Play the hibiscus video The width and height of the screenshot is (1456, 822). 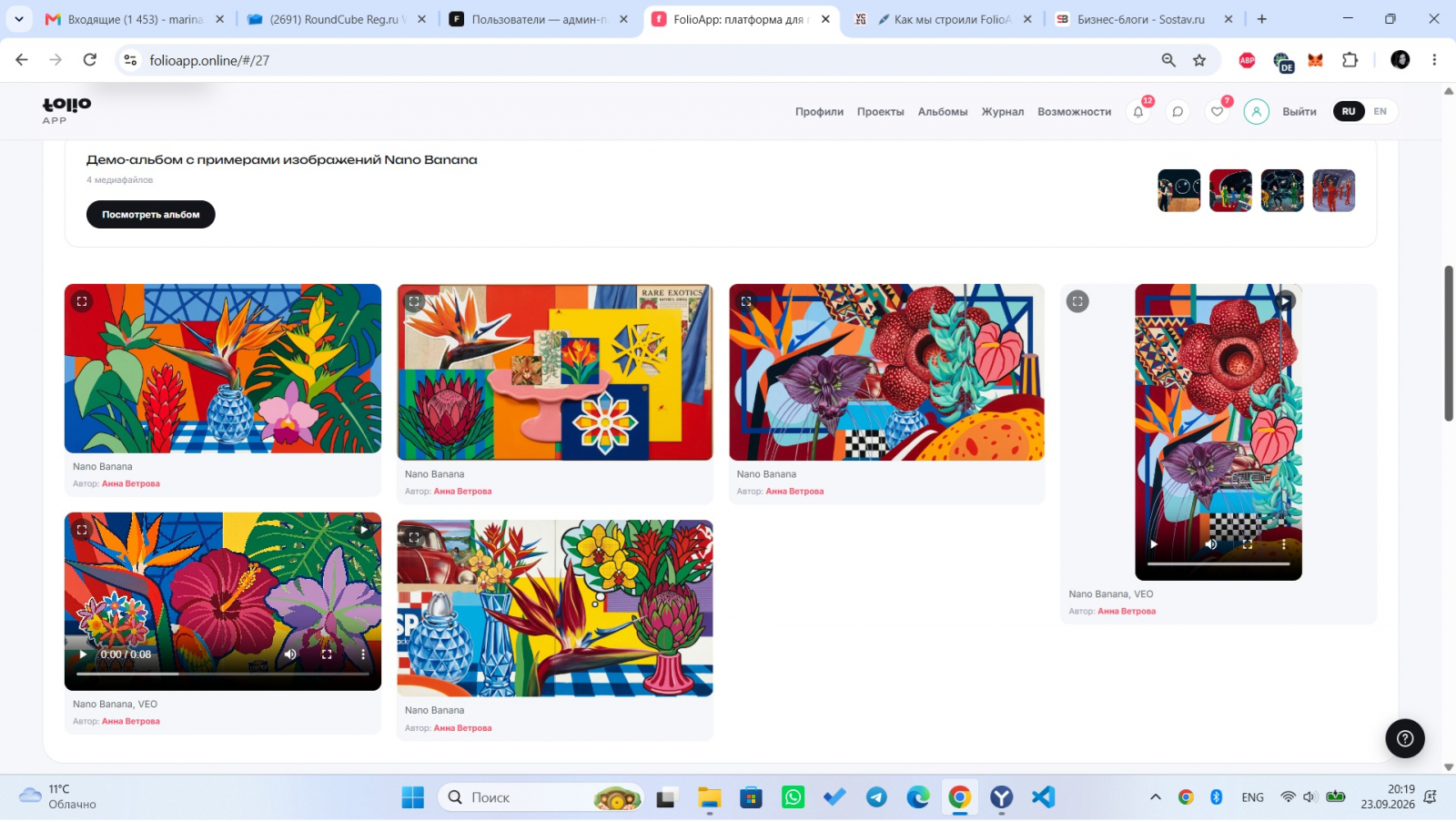[x=84, y=655]
